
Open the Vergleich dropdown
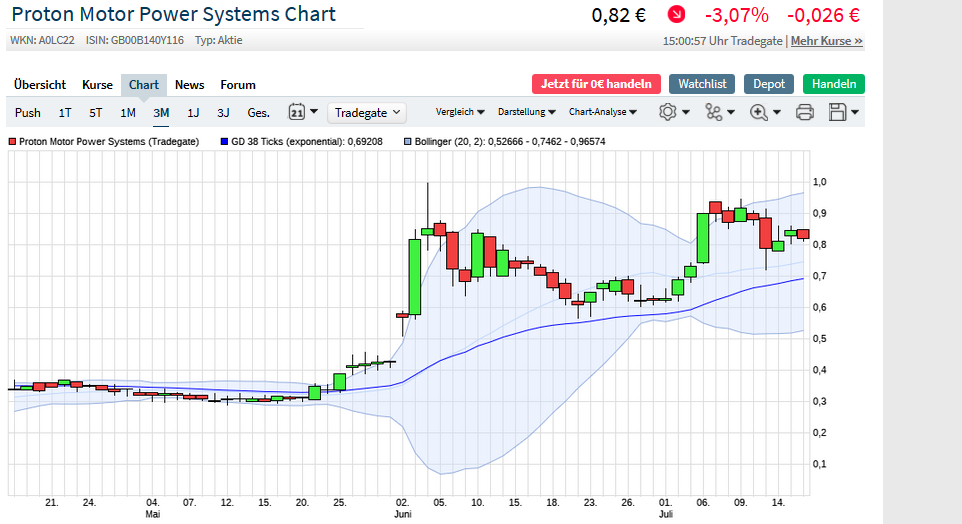tap(460, 112)
